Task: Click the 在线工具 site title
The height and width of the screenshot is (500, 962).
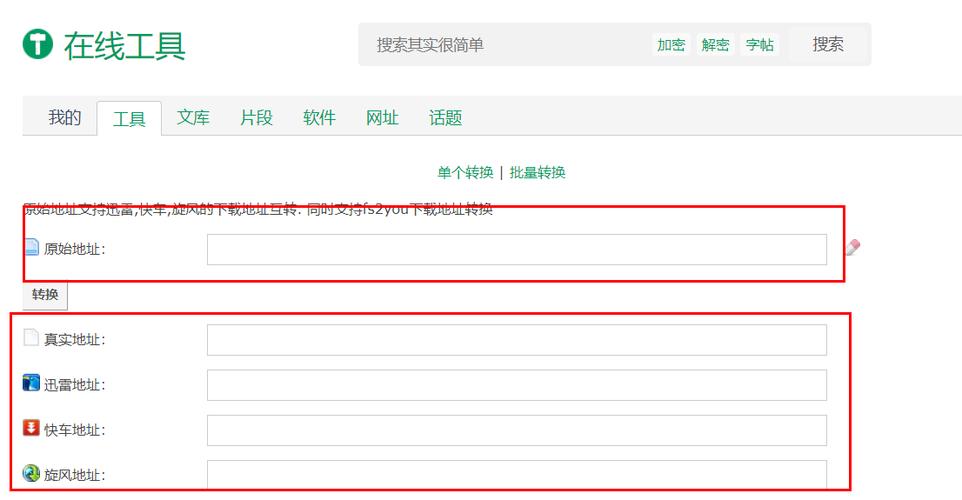Action: [x=125, y=46]
